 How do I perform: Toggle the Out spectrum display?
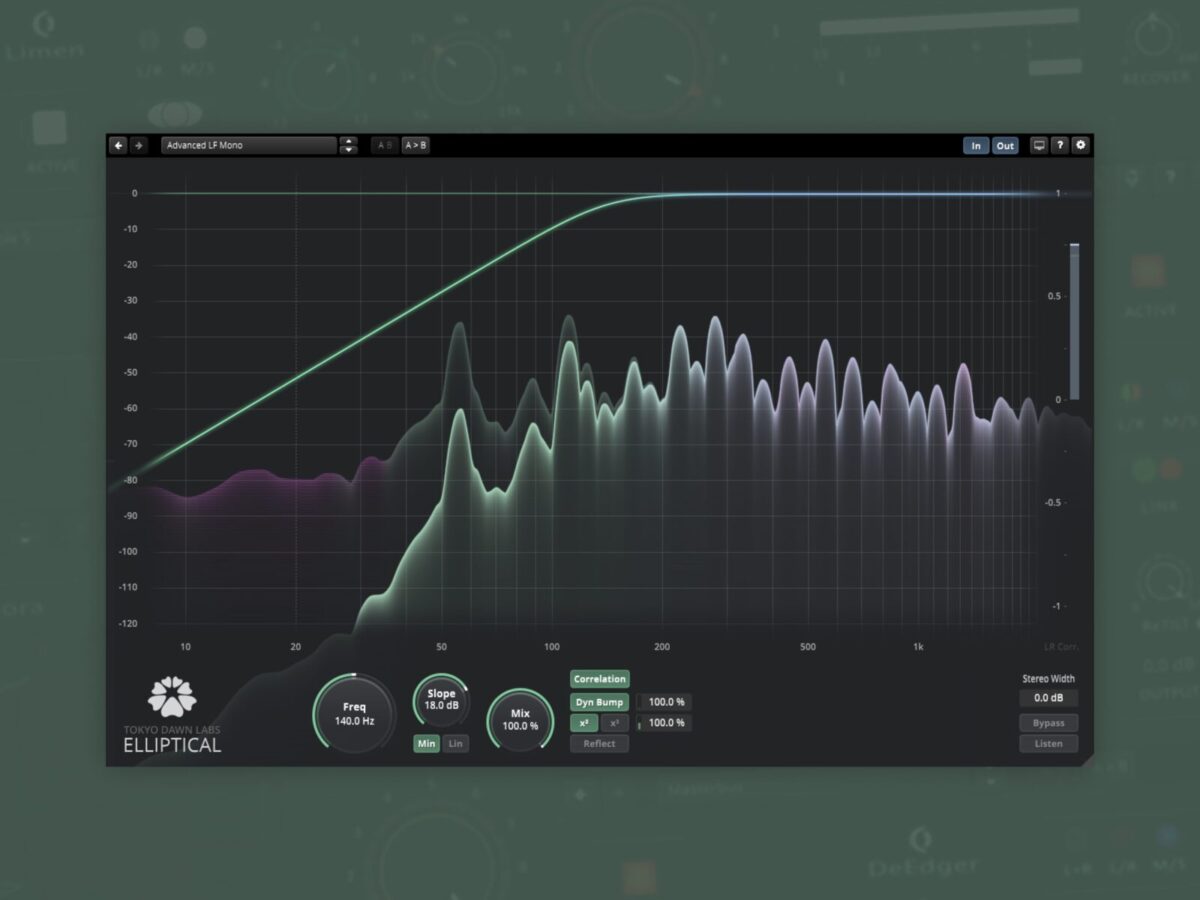point(1005,146)
